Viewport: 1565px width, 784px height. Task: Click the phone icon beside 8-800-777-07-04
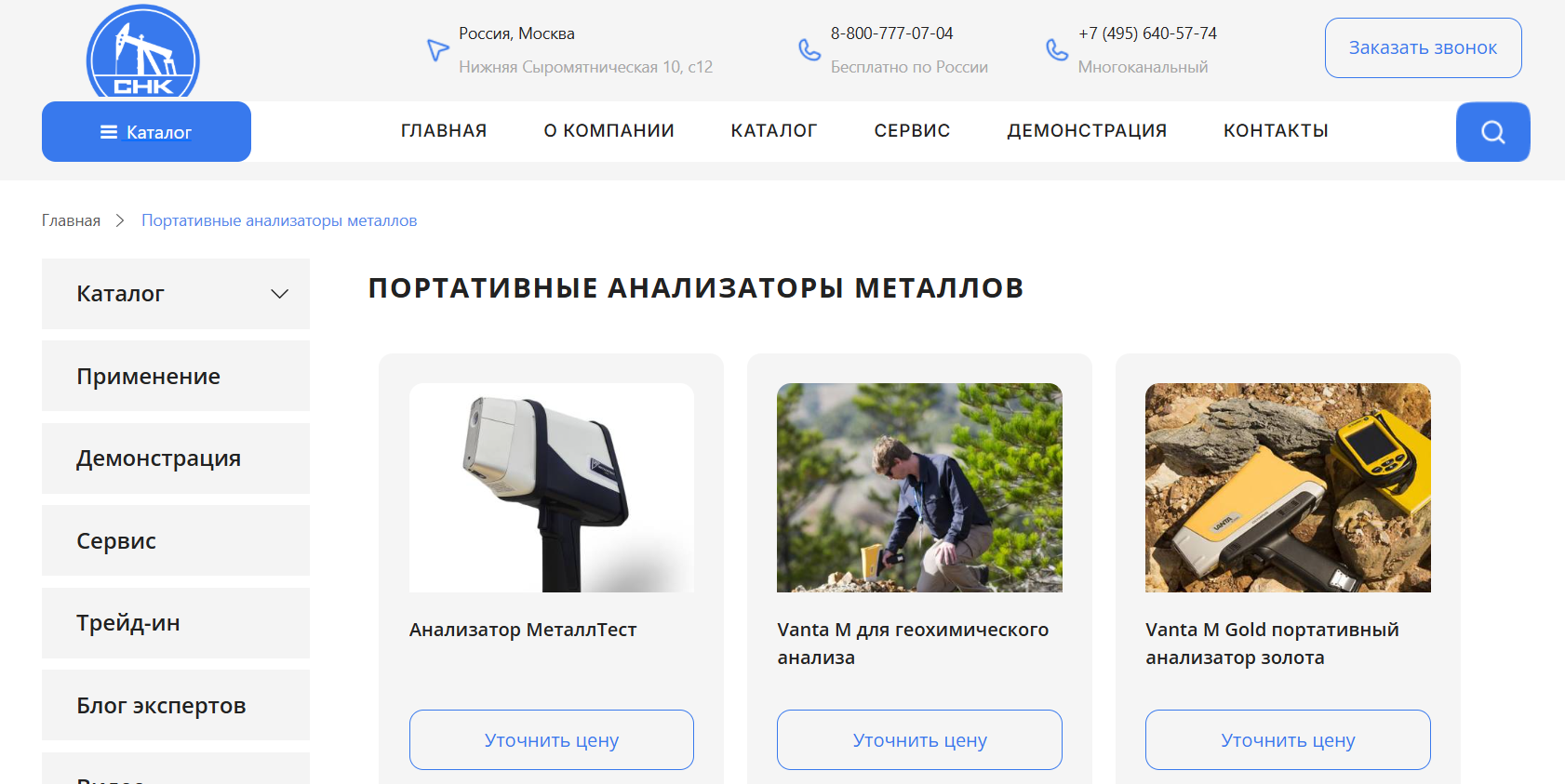pyautogui.click(x=809, y=49)
